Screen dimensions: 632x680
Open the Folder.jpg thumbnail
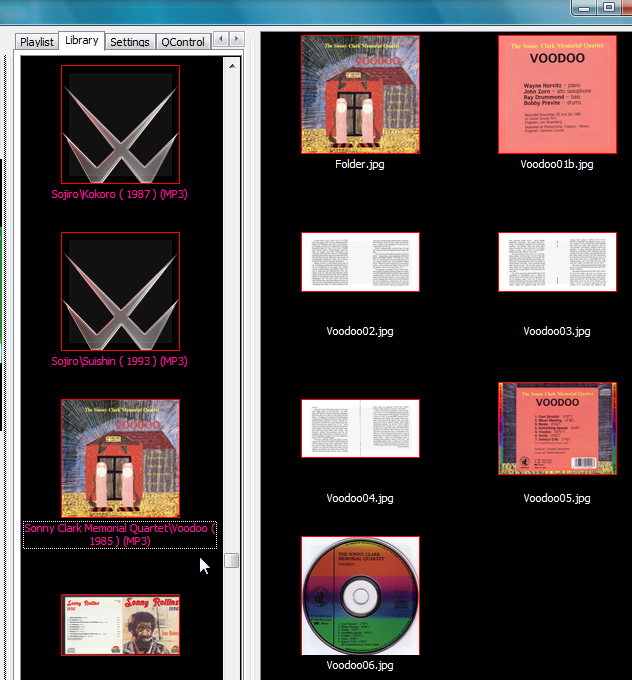pyautogui.click(x=360, y=95)
